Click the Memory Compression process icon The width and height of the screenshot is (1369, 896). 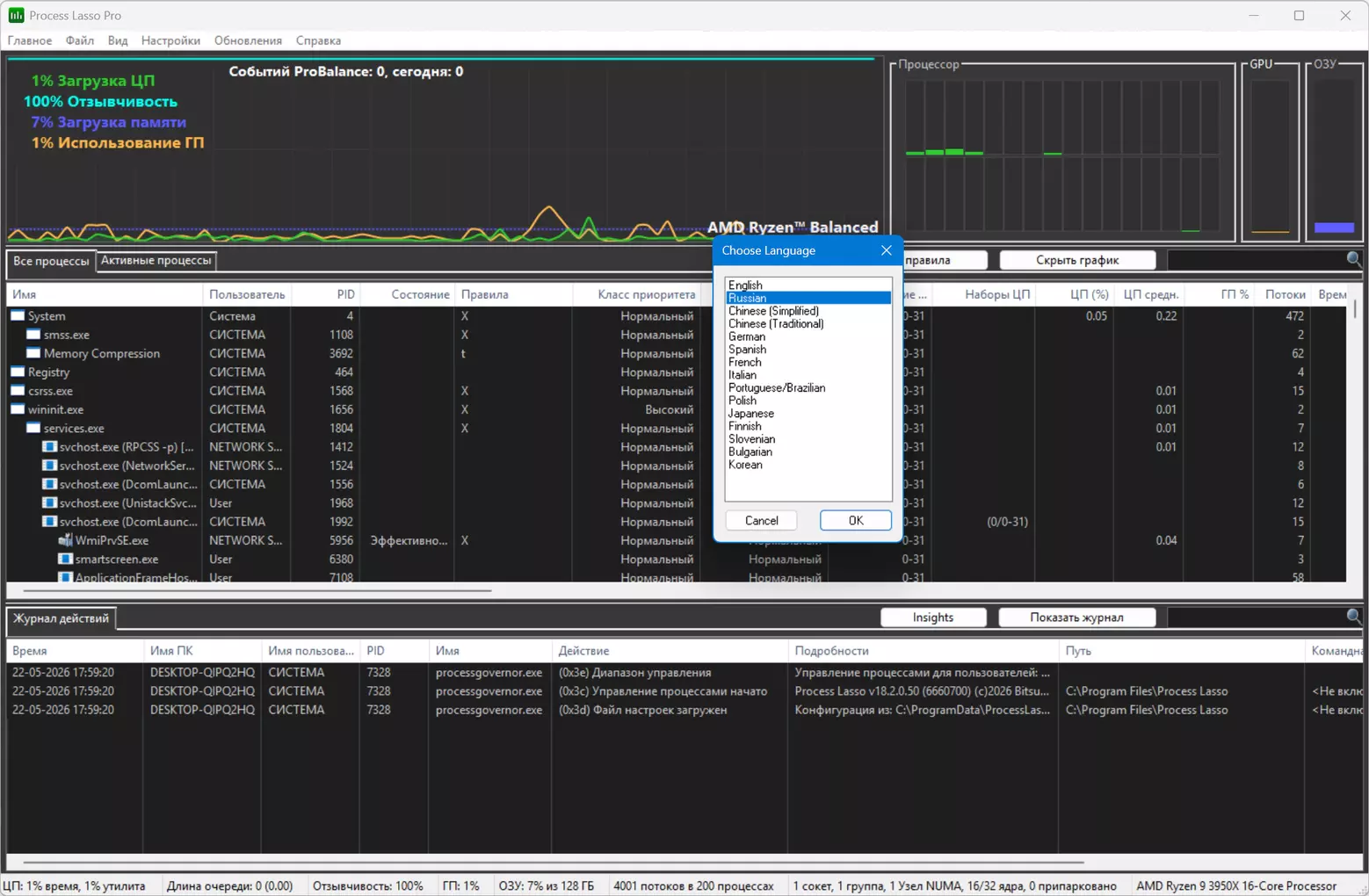tap(33, 353)
